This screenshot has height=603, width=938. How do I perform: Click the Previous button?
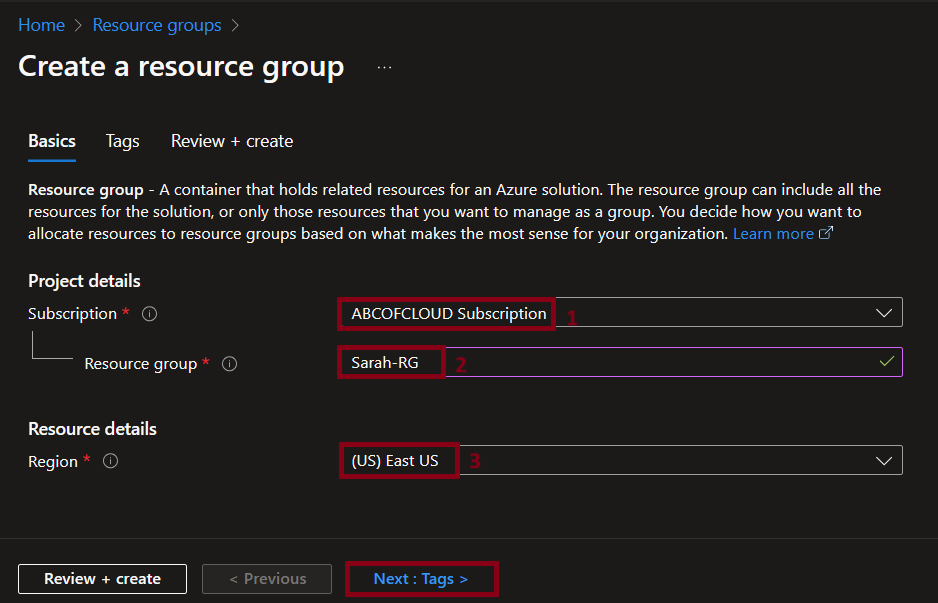pyautogui.click(x=267, y=579)
